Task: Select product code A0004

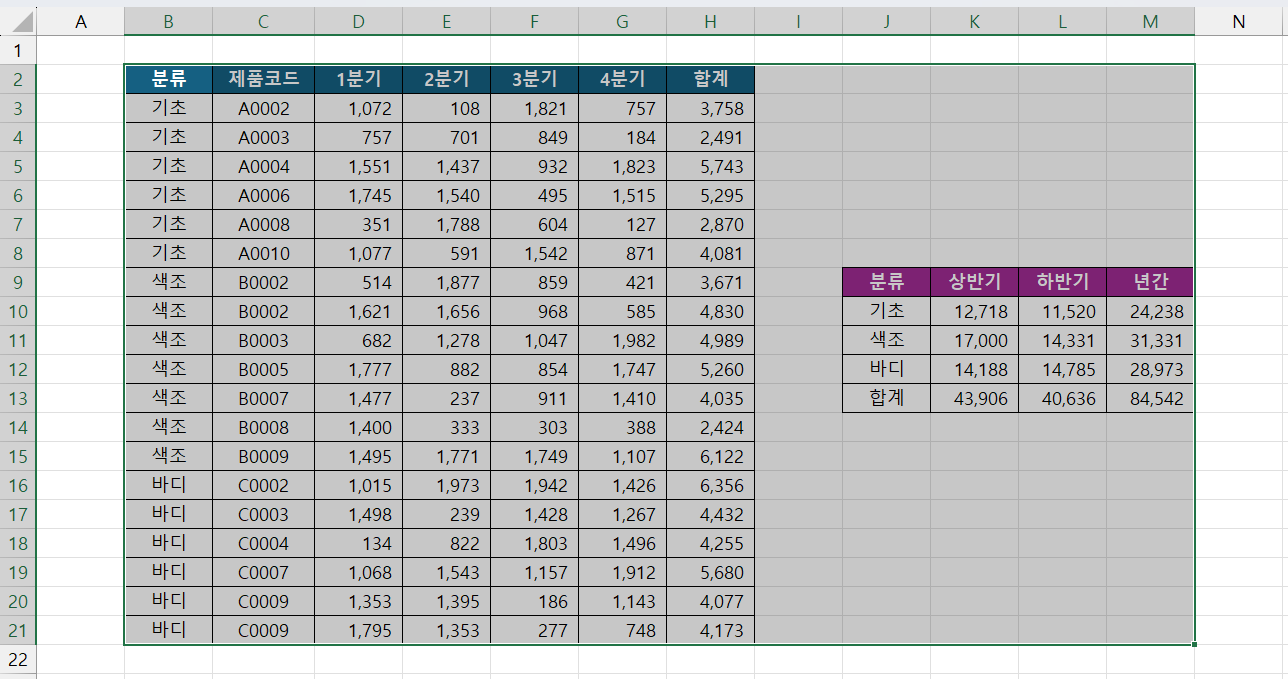Action: (x=263, y=166)
